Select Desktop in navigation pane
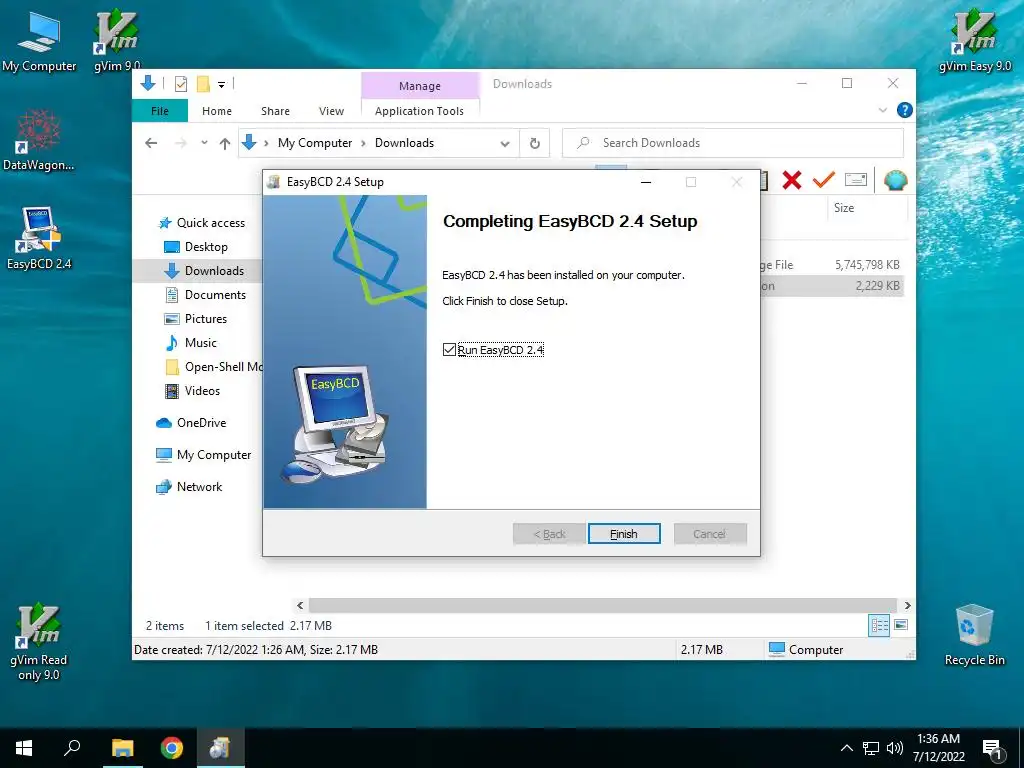The image size is (1024, 768). pos(196,247)
